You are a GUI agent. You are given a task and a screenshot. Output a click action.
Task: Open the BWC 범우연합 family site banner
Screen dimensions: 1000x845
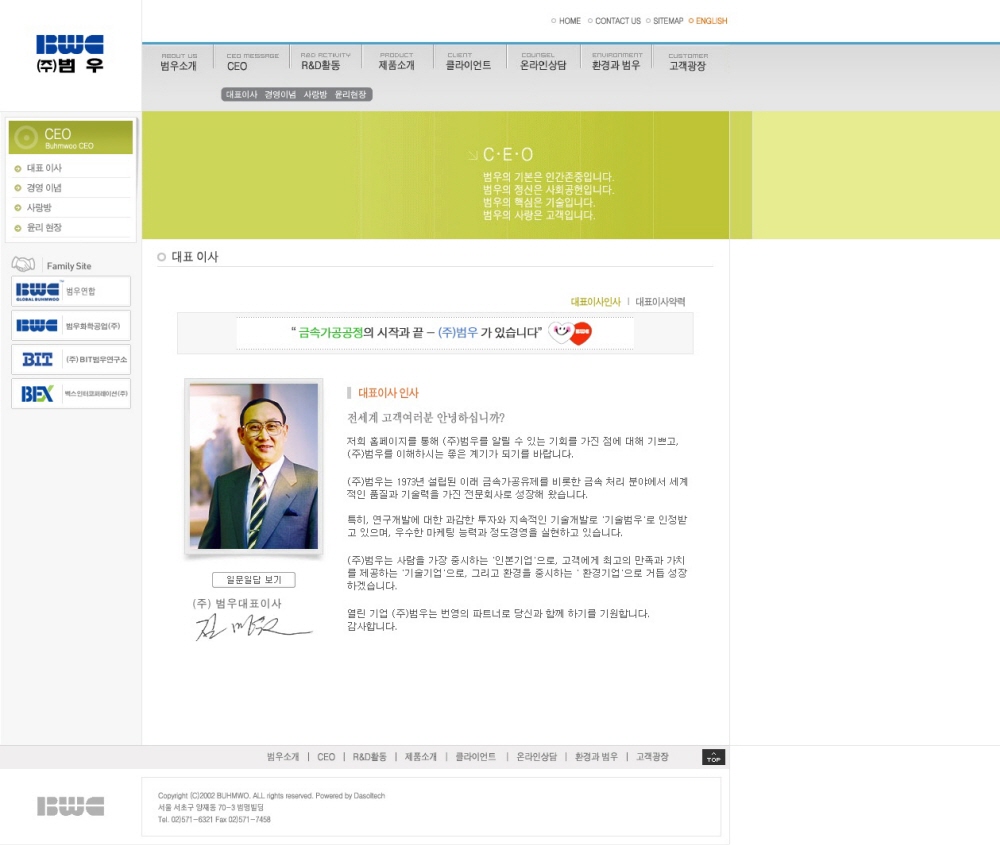pyautogui.click(x=71, y=291)
